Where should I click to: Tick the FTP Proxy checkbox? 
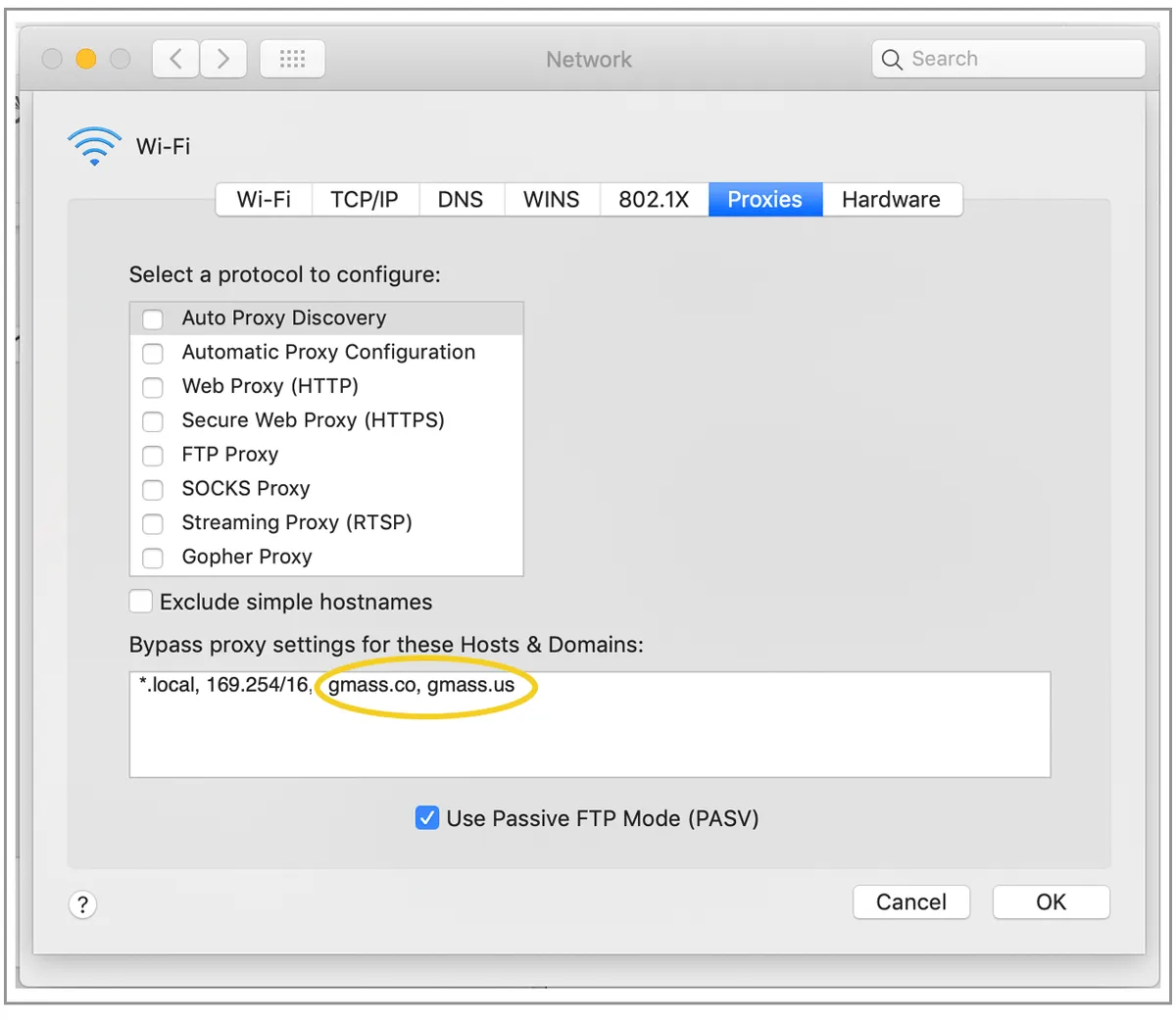pyautogui.click(x=153, y=456)
